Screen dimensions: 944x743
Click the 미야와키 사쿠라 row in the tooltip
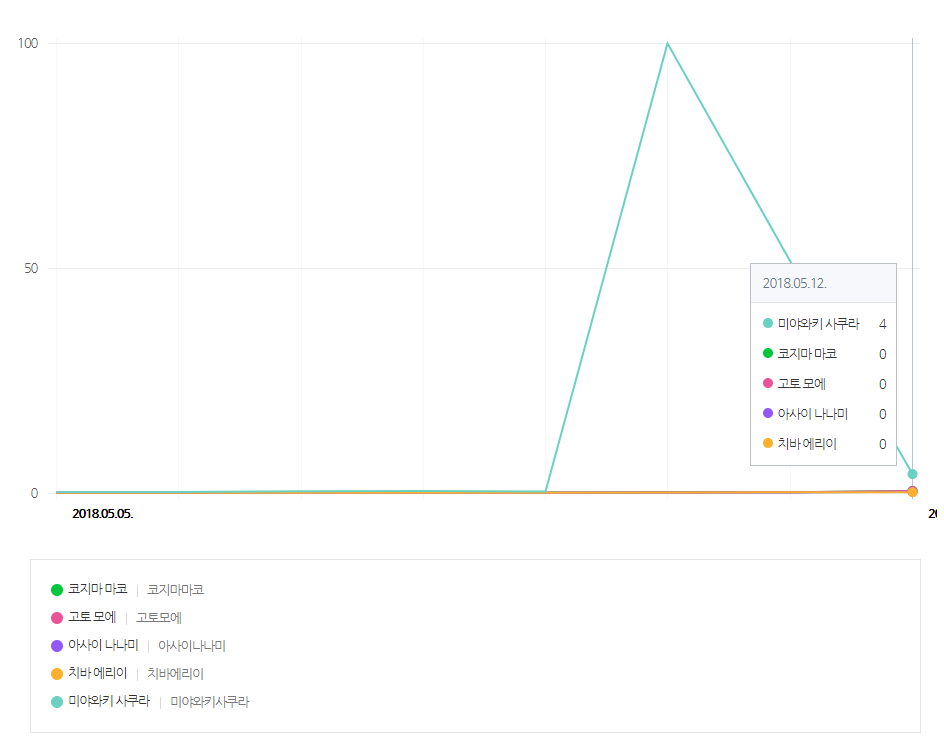click(823, 323)
